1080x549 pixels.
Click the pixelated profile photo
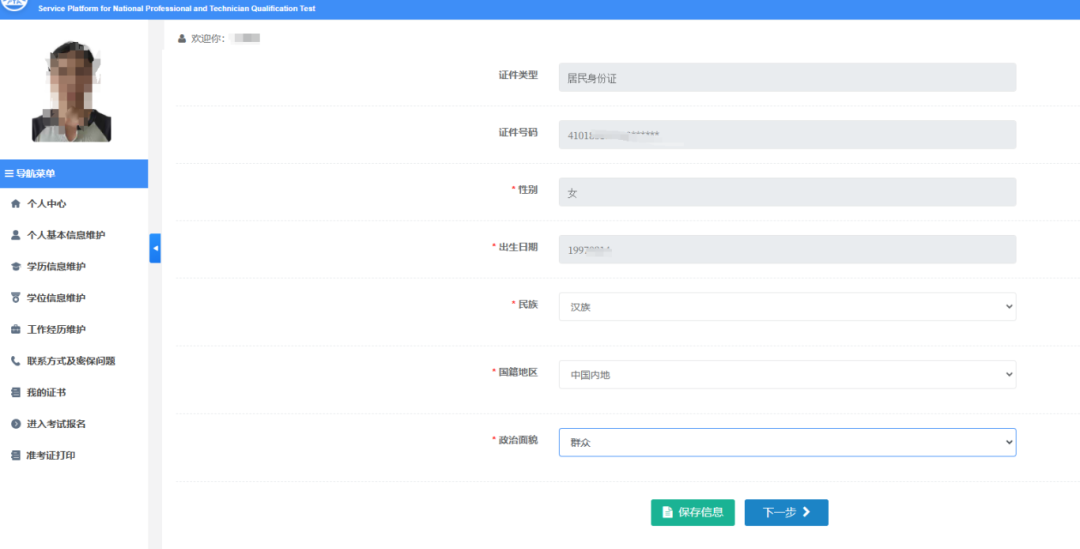click(72, 92)
